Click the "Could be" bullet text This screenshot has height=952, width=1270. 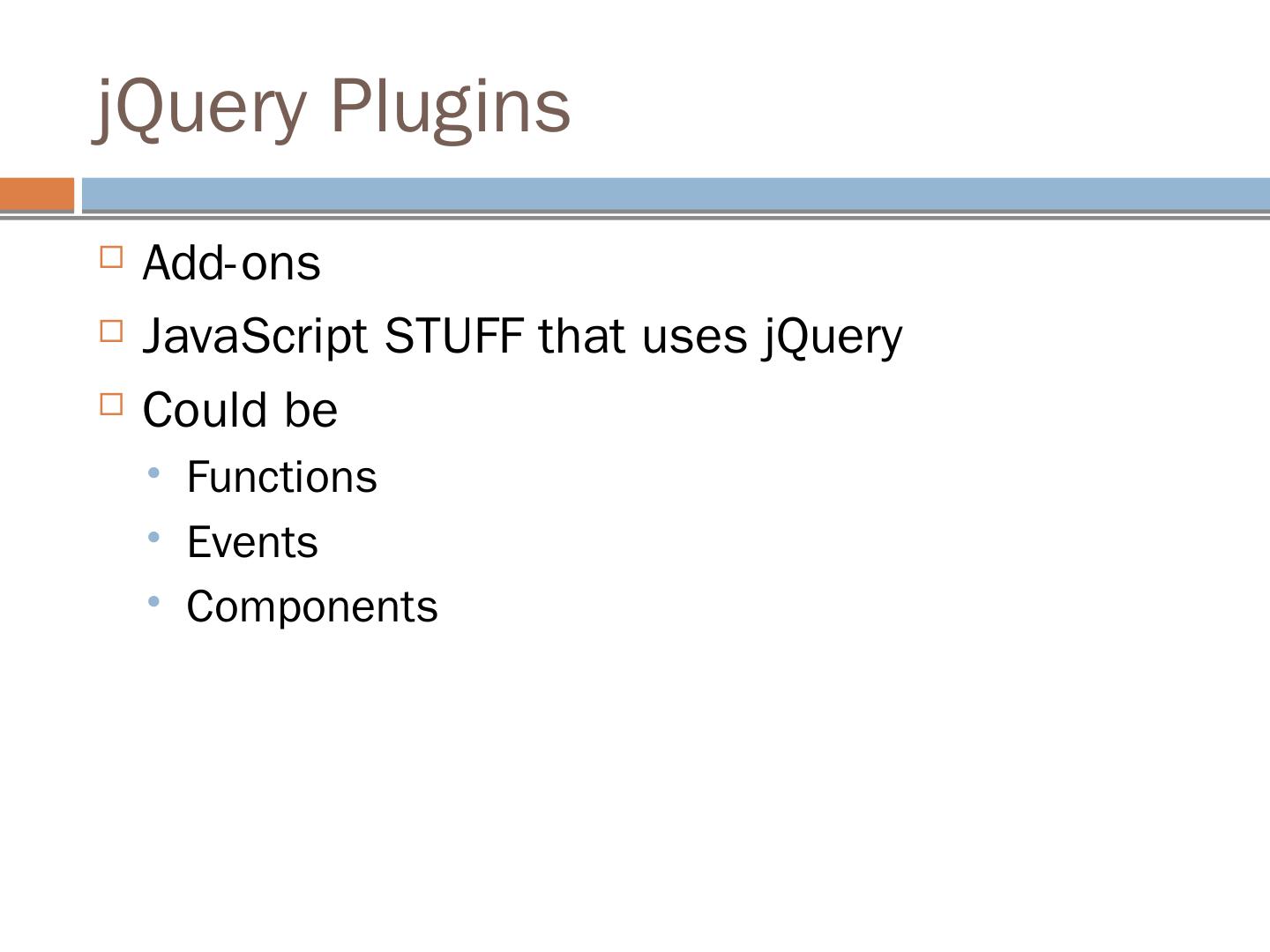pos(240,410)
